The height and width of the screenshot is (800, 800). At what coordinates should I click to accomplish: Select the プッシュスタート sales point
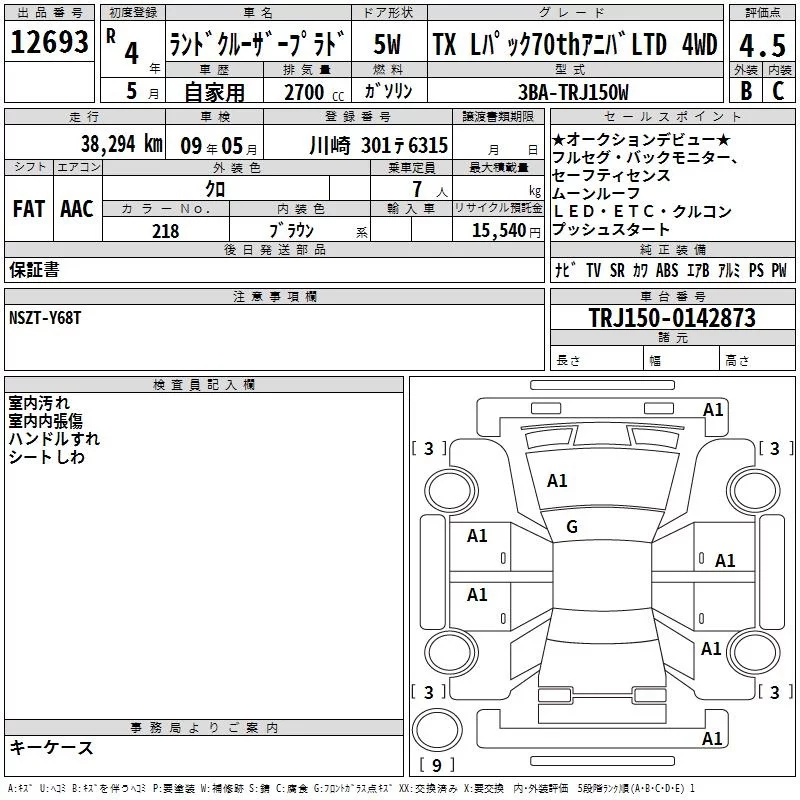click(610, 230)
